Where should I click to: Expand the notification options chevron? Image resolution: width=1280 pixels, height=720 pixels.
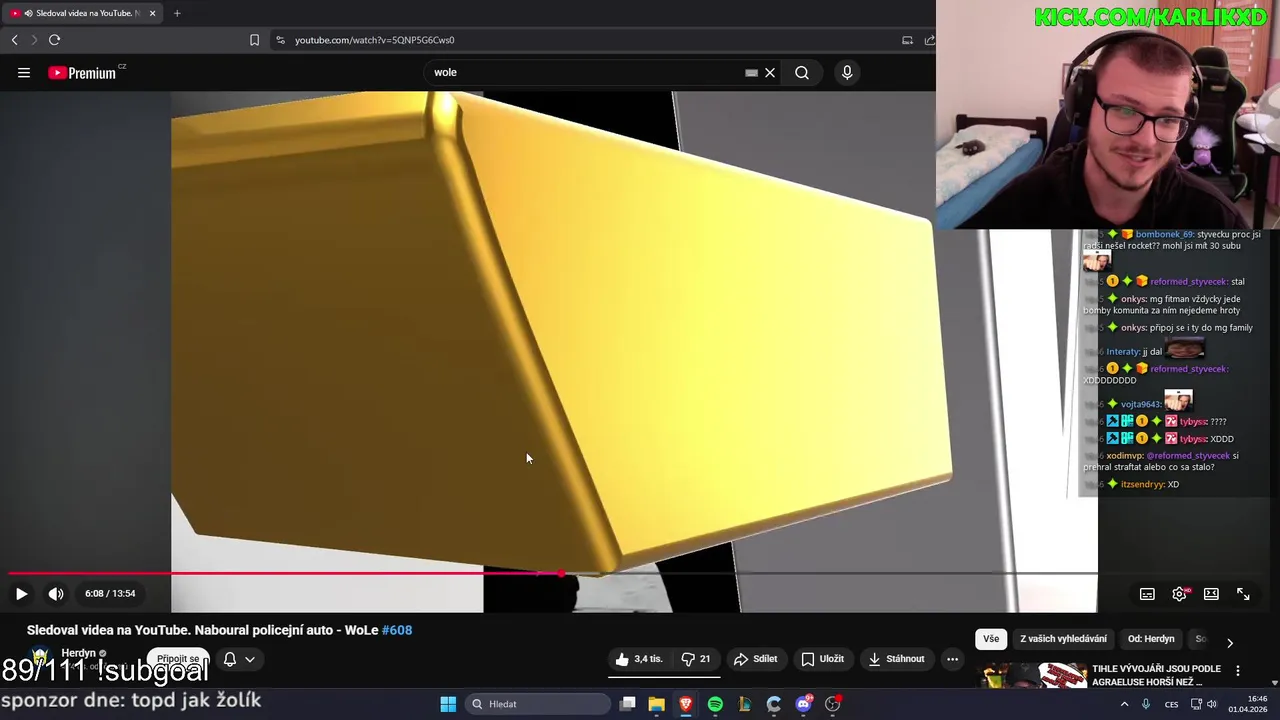250,659
